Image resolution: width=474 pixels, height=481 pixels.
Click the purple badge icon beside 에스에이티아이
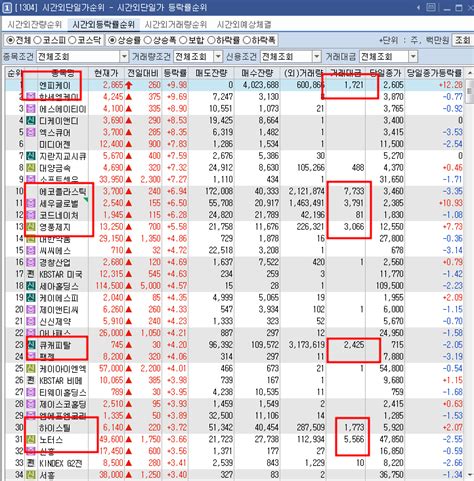pos(31,109)
